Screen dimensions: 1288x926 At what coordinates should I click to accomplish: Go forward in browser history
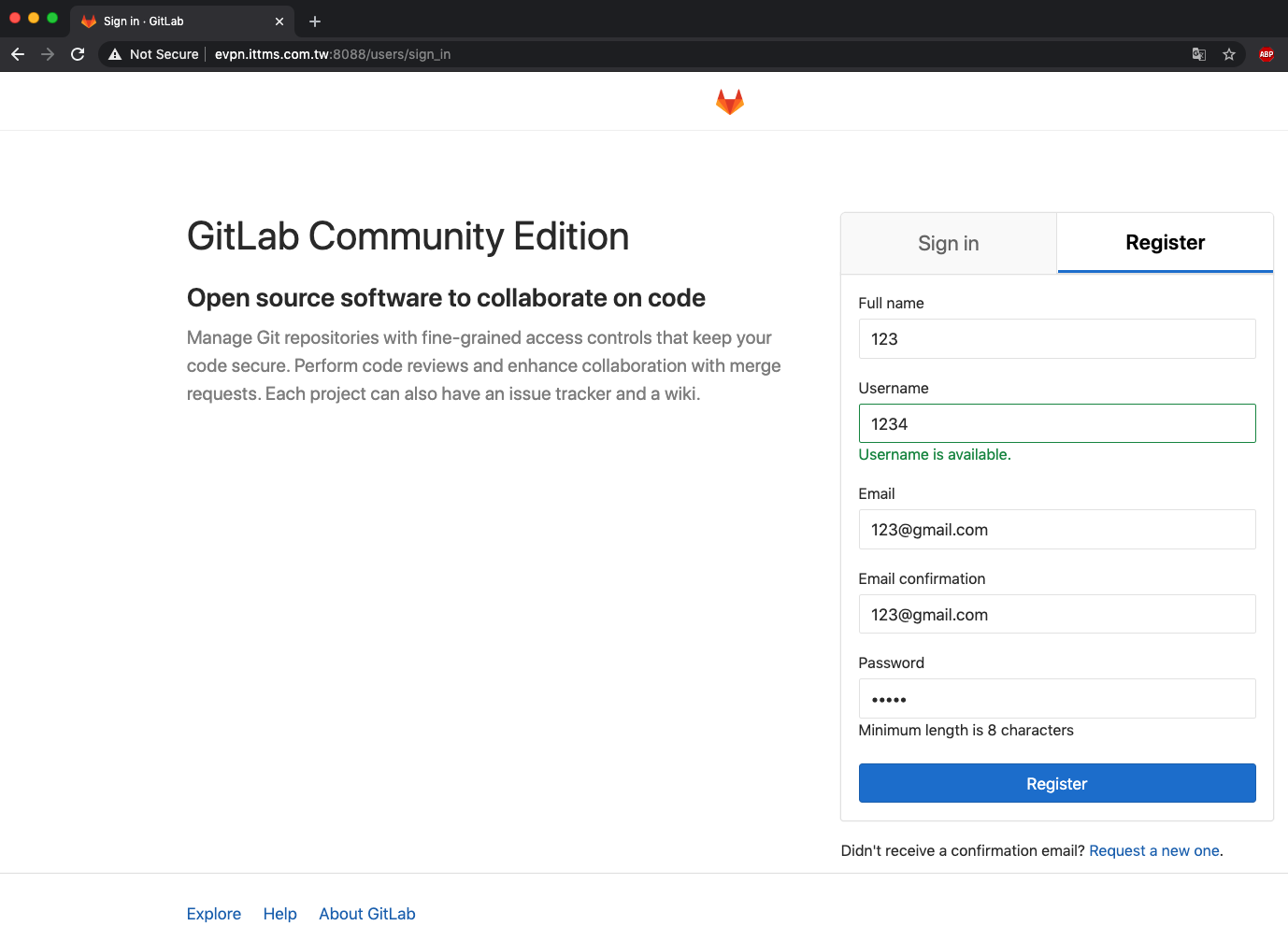coord(48,54)
